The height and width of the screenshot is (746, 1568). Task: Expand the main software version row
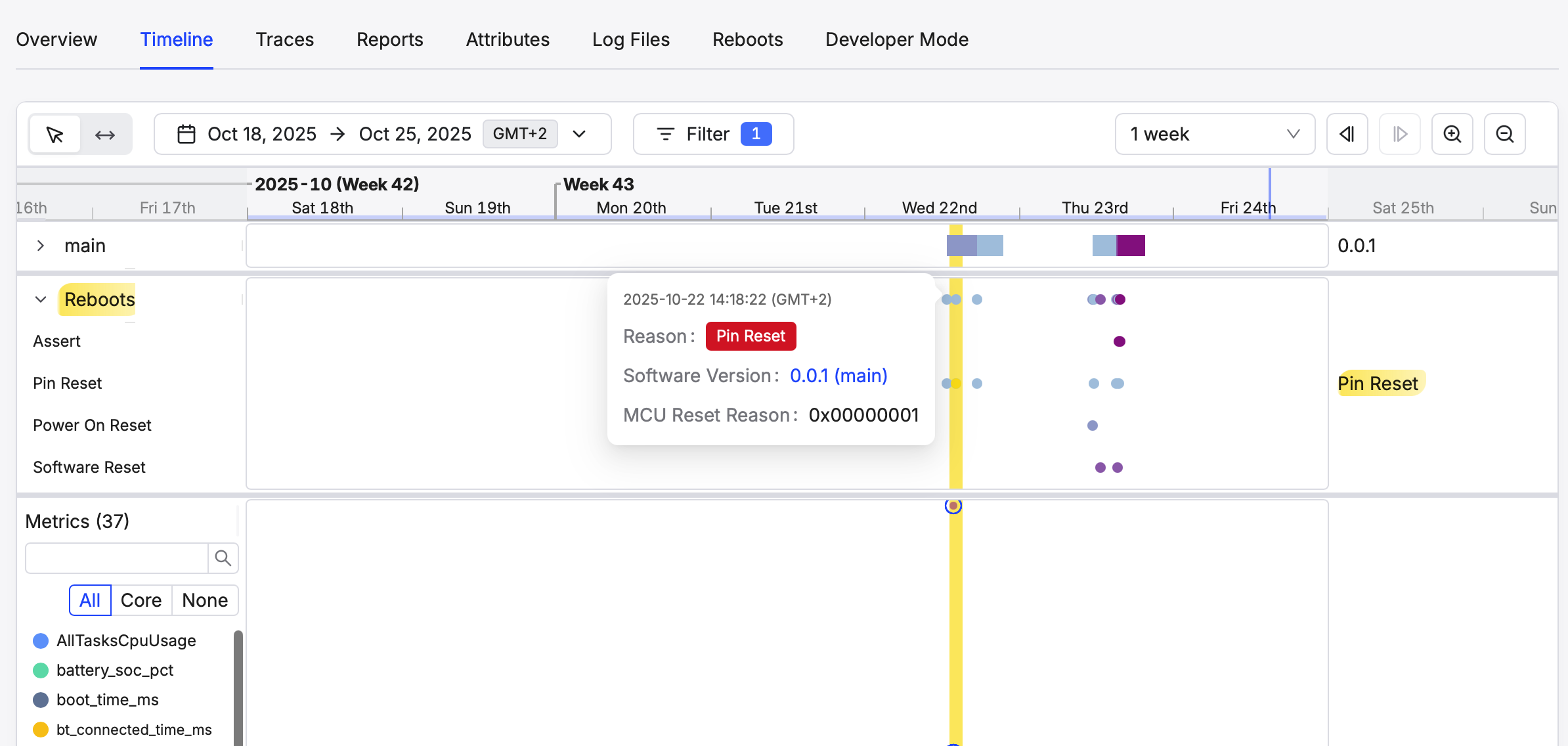point(41,246)
